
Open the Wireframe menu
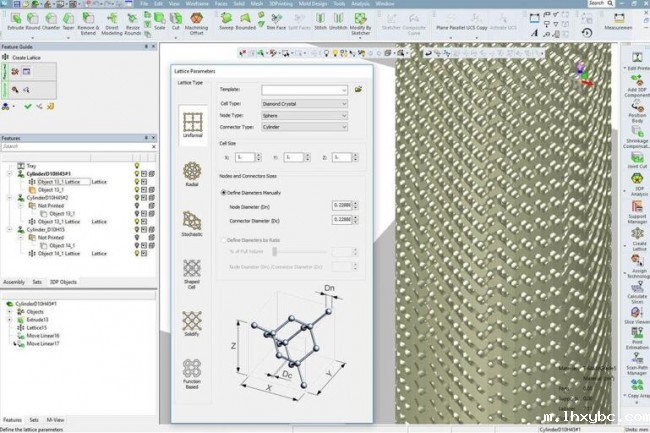coord(197,3)
